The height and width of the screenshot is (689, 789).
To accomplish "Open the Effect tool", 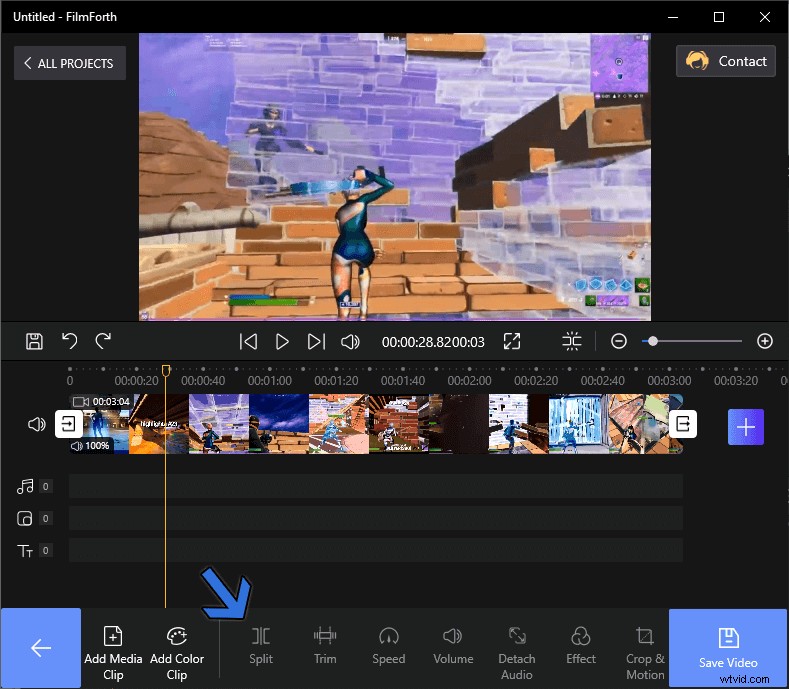I will point(581,646).
